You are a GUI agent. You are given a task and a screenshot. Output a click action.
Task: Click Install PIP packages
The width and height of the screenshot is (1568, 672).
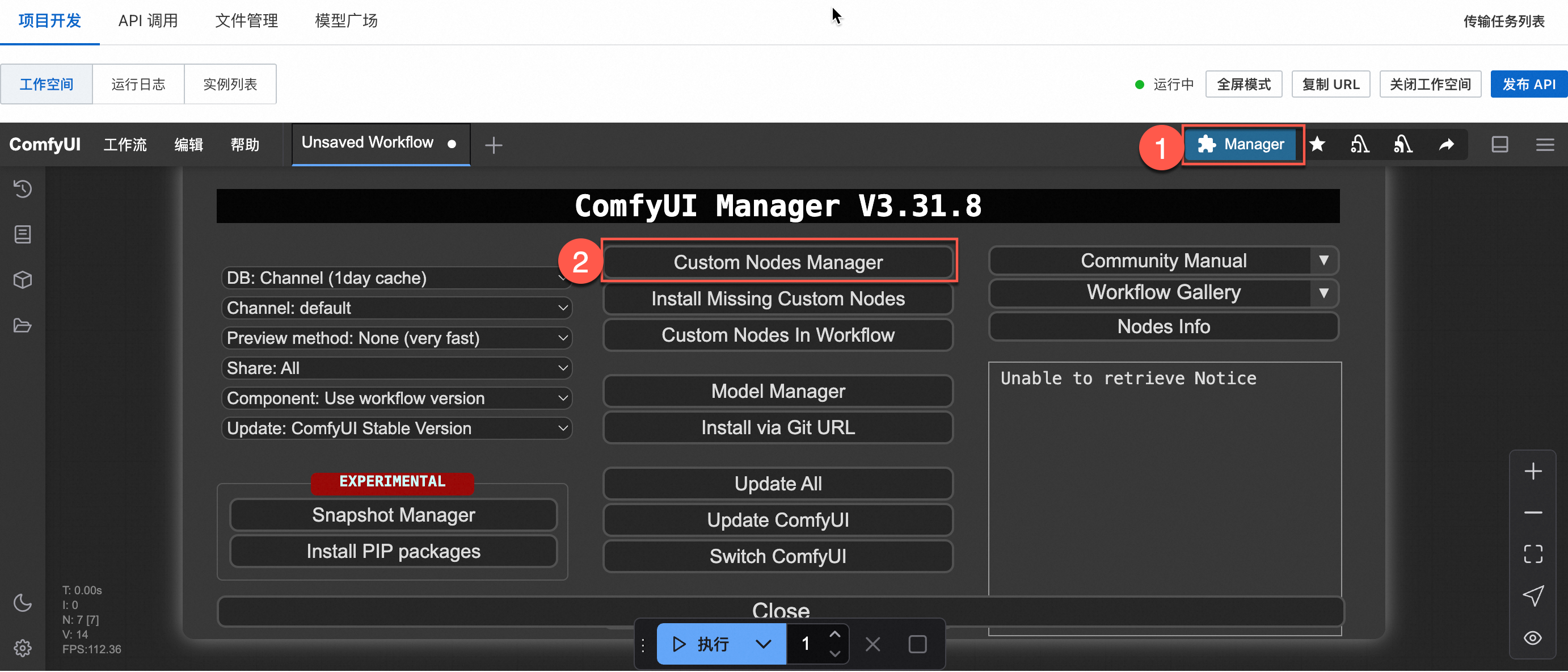[393, 551]
